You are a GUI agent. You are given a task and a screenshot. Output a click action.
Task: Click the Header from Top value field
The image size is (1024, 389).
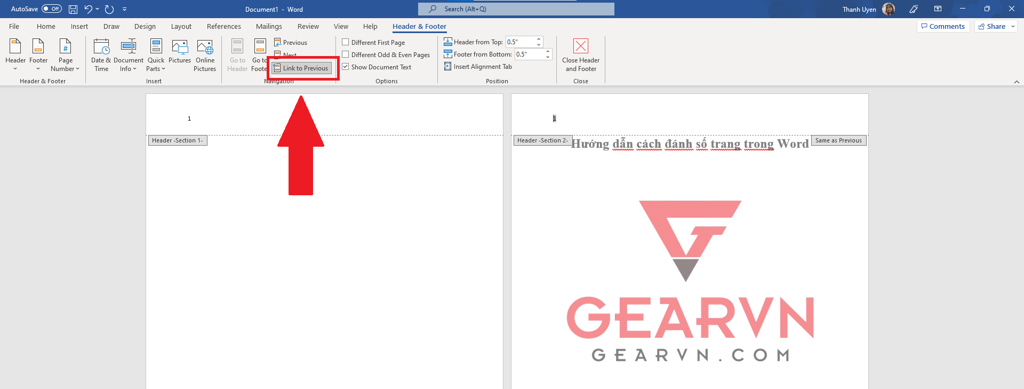coord(520,42)
